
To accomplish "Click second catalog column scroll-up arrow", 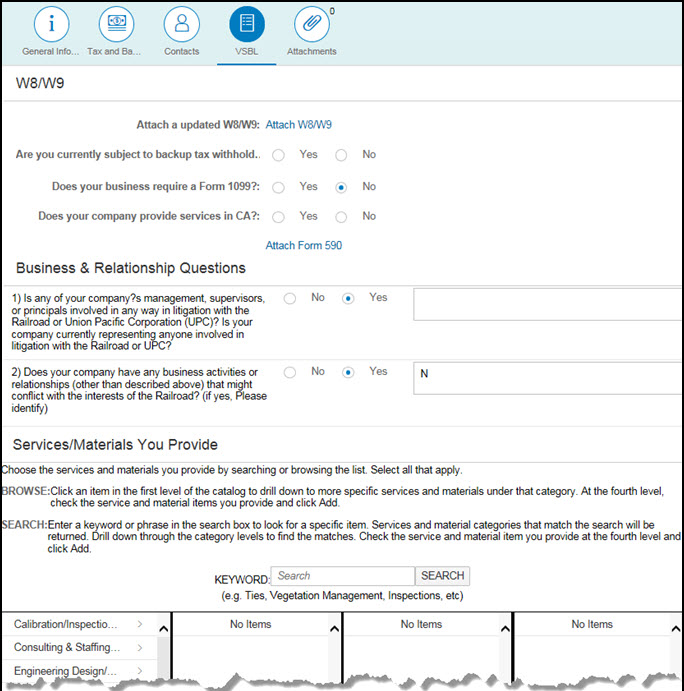I will pos(335,629).
